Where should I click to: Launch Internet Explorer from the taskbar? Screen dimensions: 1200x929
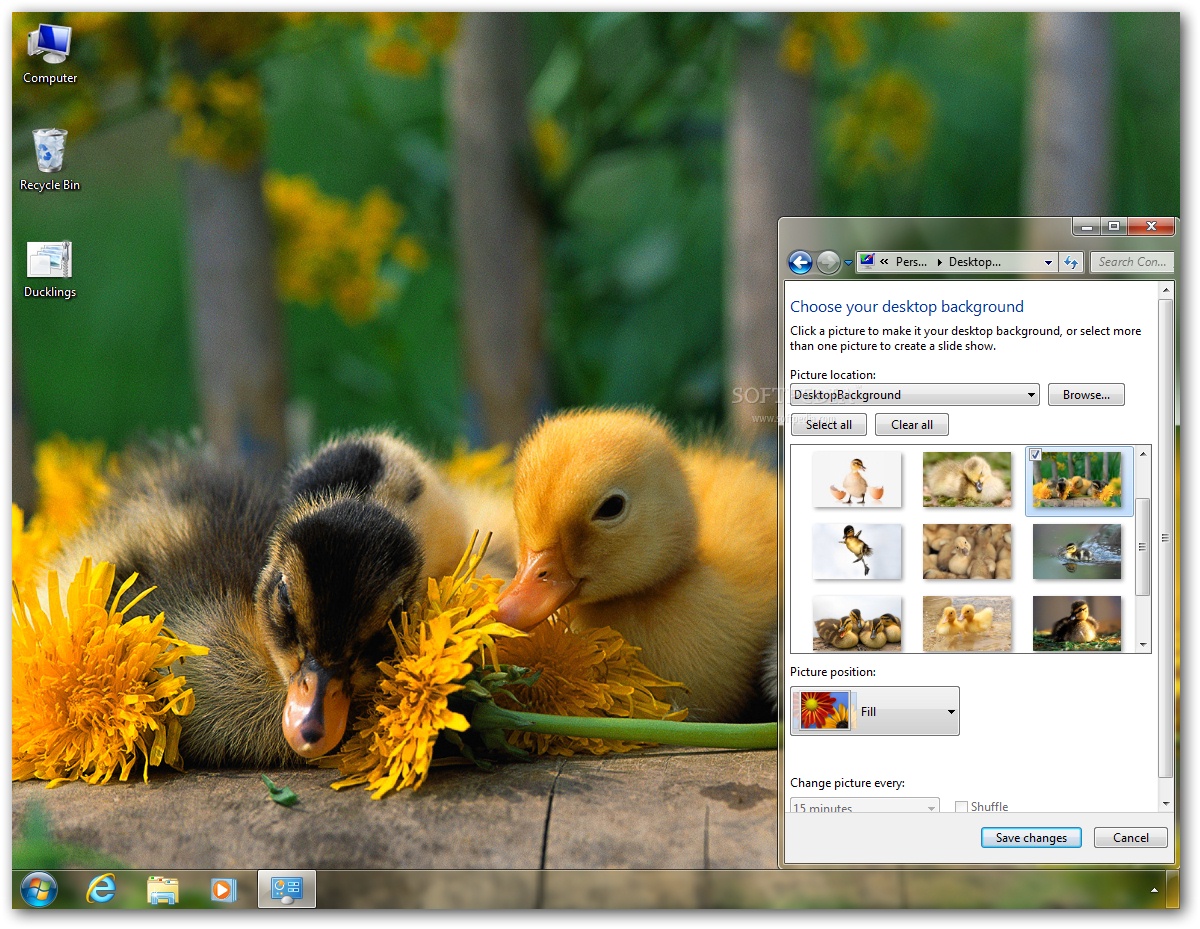coord(101,889)
